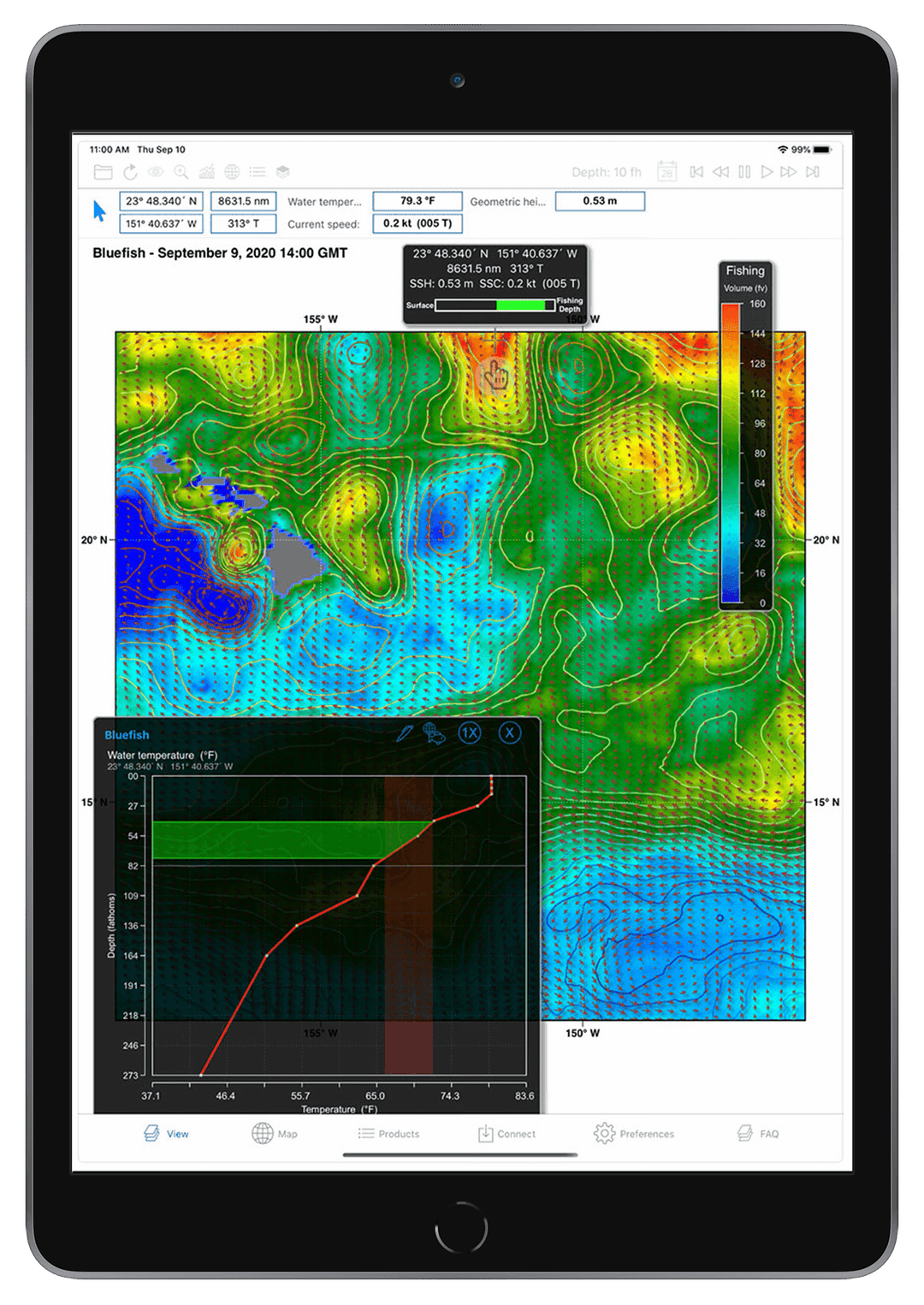Image resolution: width=924 pixels, height=1305 pixels.
Task: Click the Fishing Volume color scale legend
Action: point(745,436)
